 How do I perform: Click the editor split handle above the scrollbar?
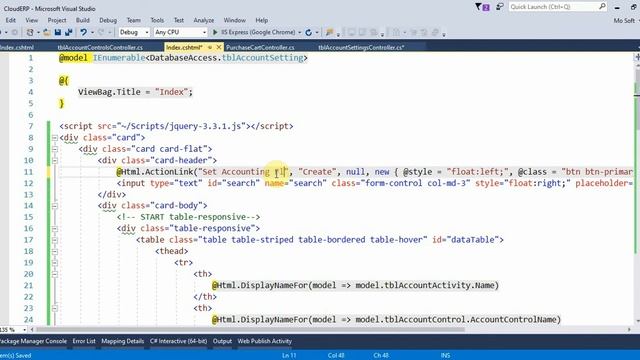coord(637,57)
